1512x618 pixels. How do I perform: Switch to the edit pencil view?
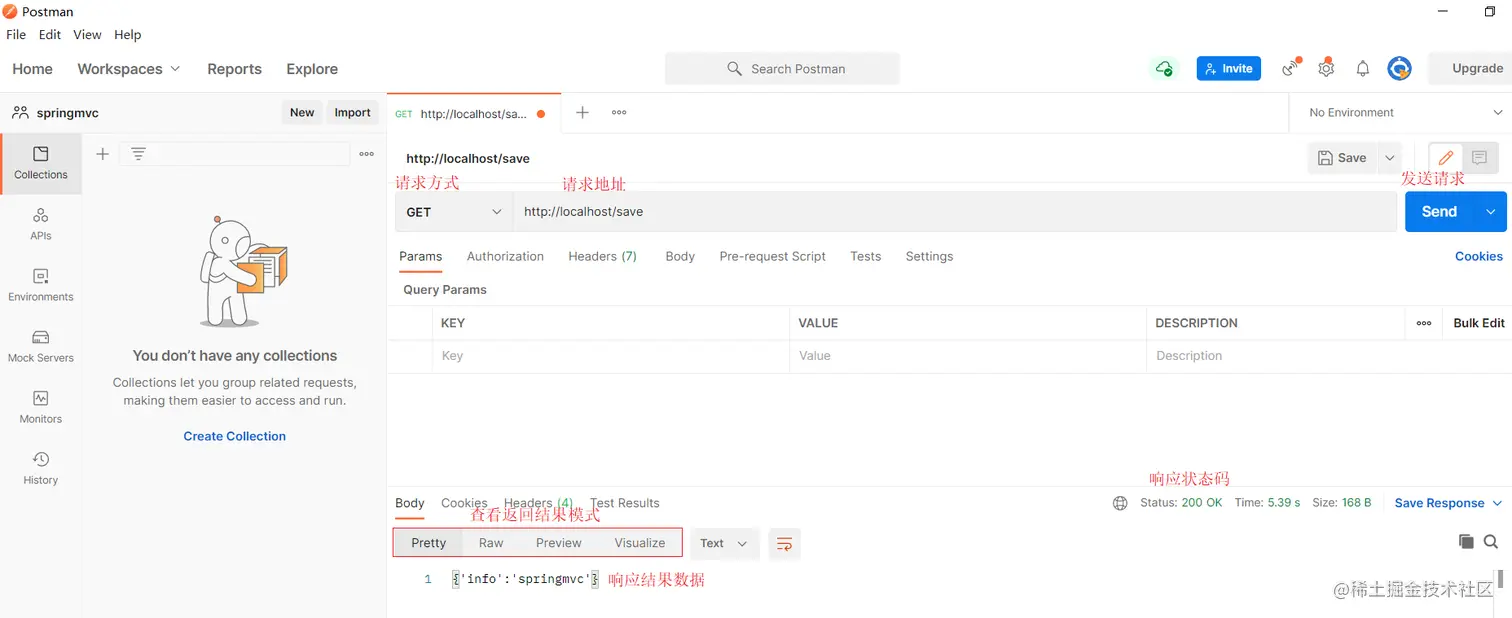(1446, 158)
